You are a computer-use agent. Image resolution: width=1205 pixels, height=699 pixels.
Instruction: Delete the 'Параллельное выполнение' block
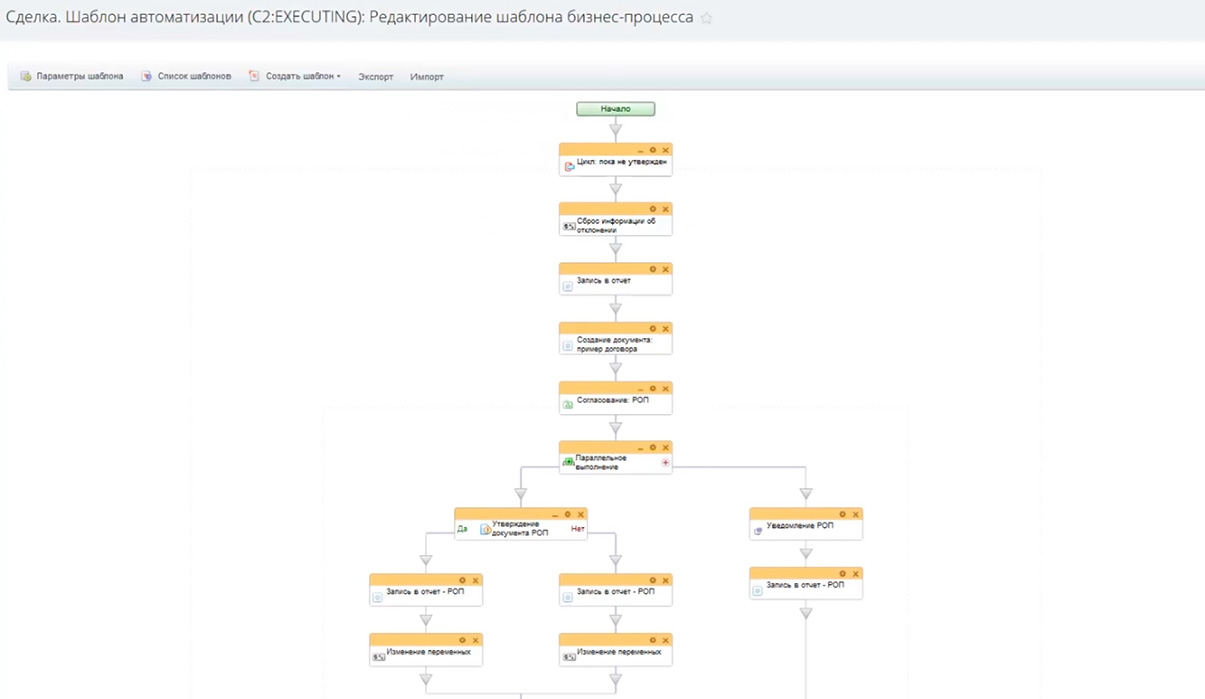[665, 448]
